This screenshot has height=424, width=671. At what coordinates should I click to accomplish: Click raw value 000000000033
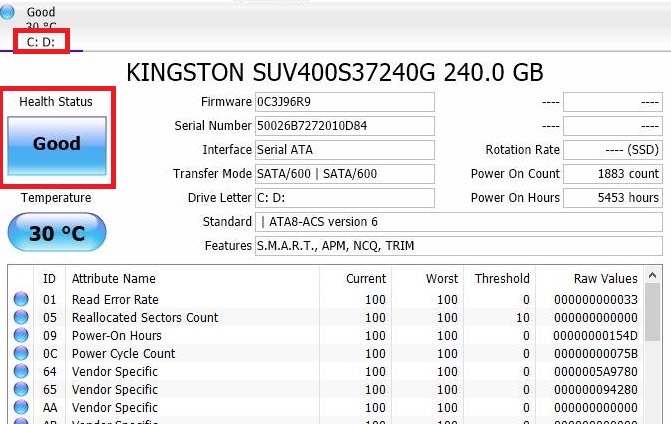596,299
